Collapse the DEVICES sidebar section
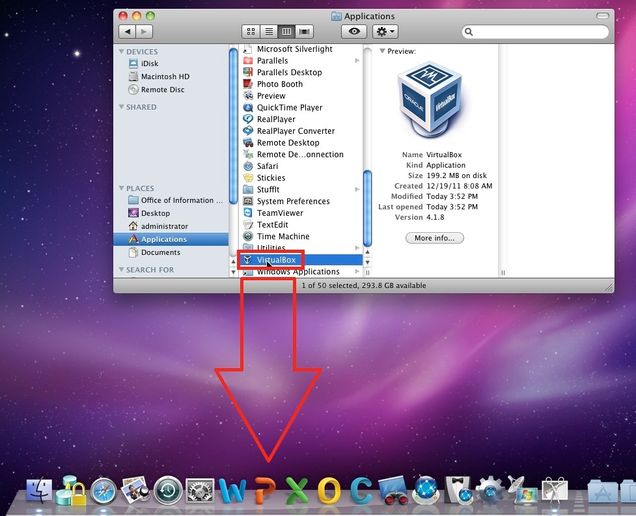Screen dimensions: 636x516 [121, 52]
